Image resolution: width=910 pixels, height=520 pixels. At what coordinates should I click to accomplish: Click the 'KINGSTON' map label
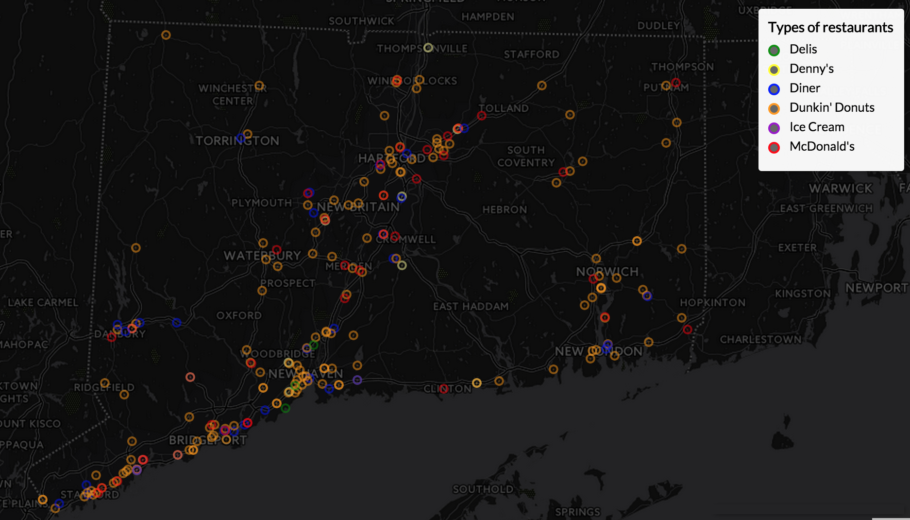click(803, 294)
